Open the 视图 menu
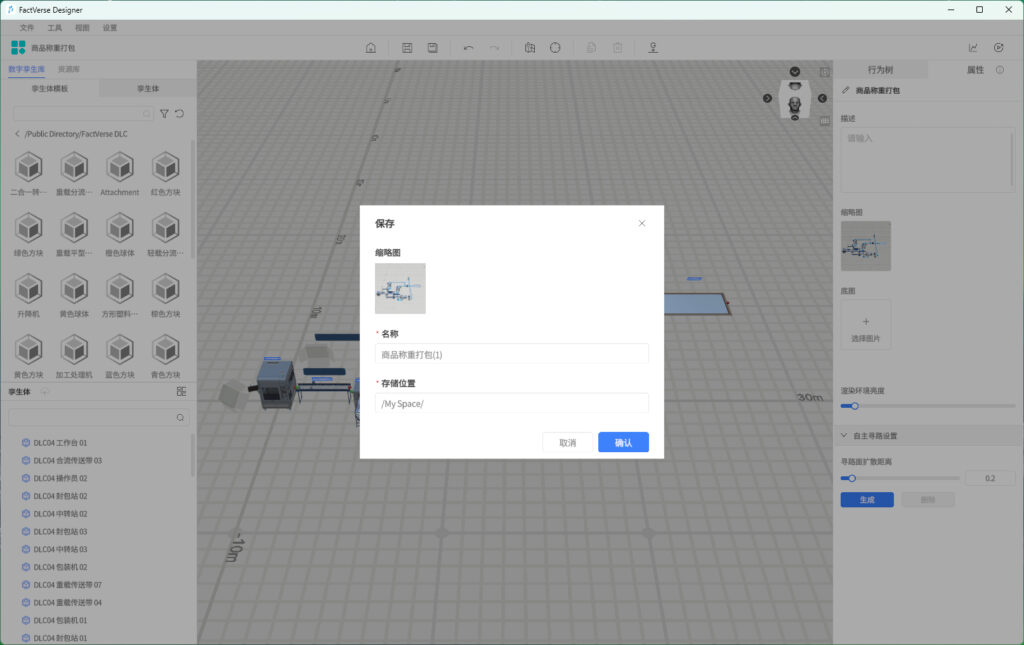 82,28
